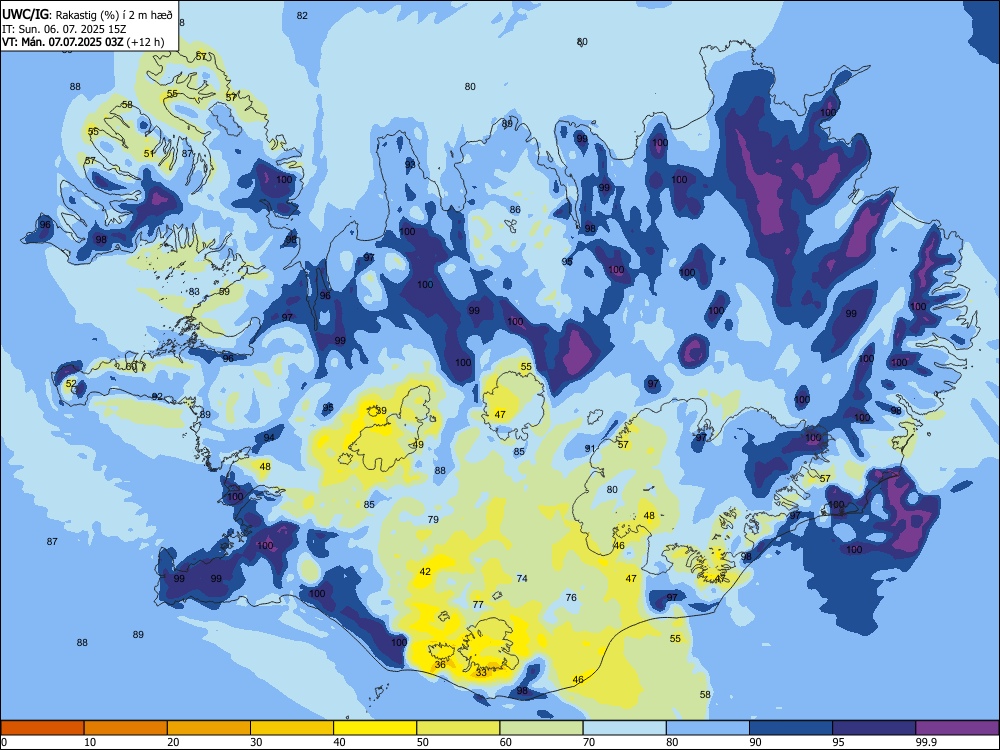Click the humidity value '52' on the western peninsula
This screenshot has width=1000, height=750.
click(x=71, y=384)
